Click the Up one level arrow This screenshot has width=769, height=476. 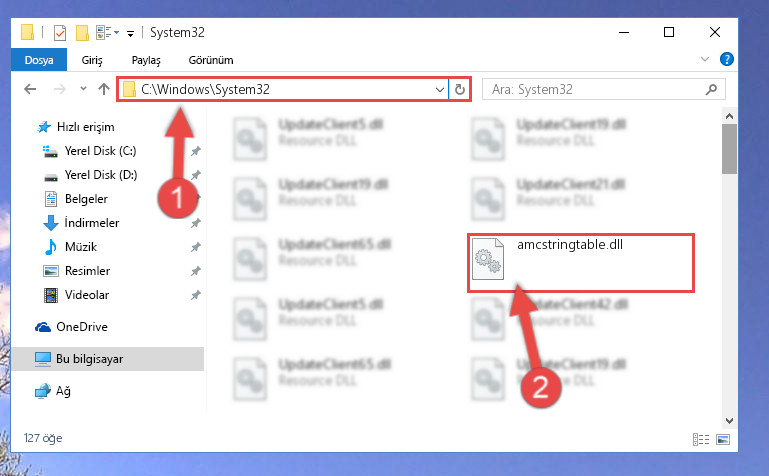coord(103,89)
